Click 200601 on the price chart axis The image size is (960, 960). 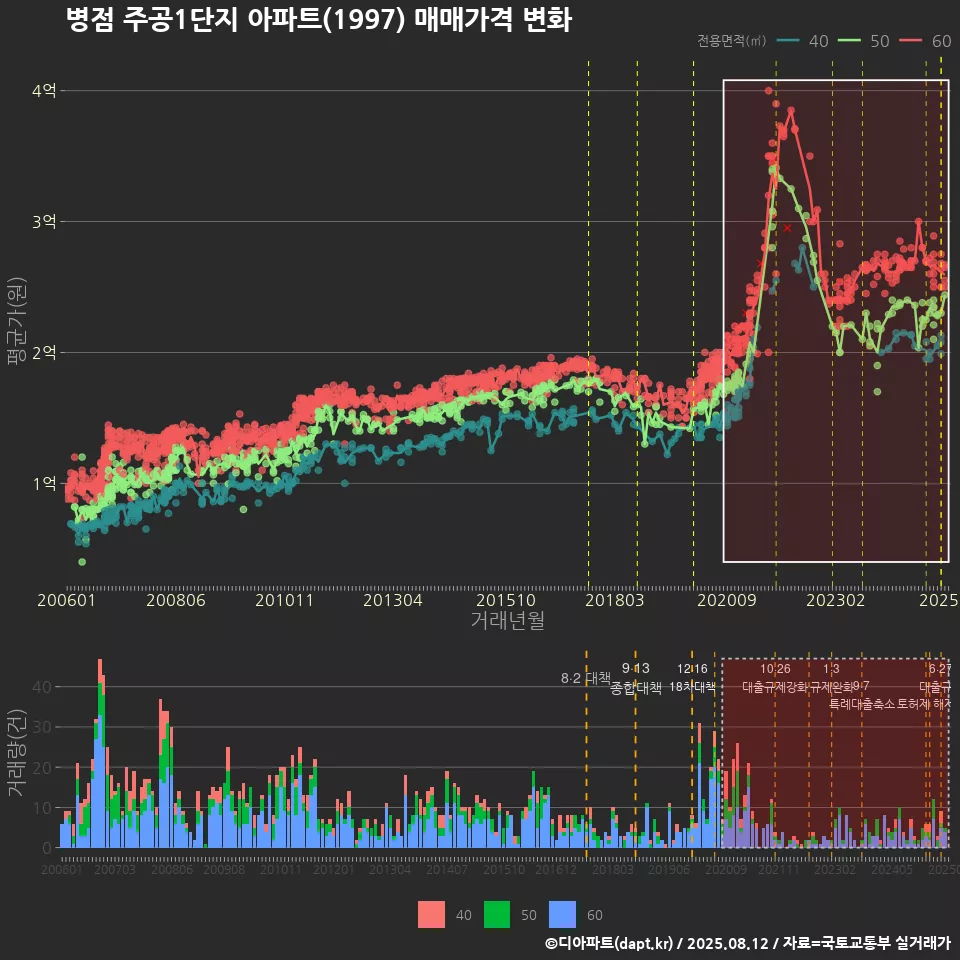(67, 600)
